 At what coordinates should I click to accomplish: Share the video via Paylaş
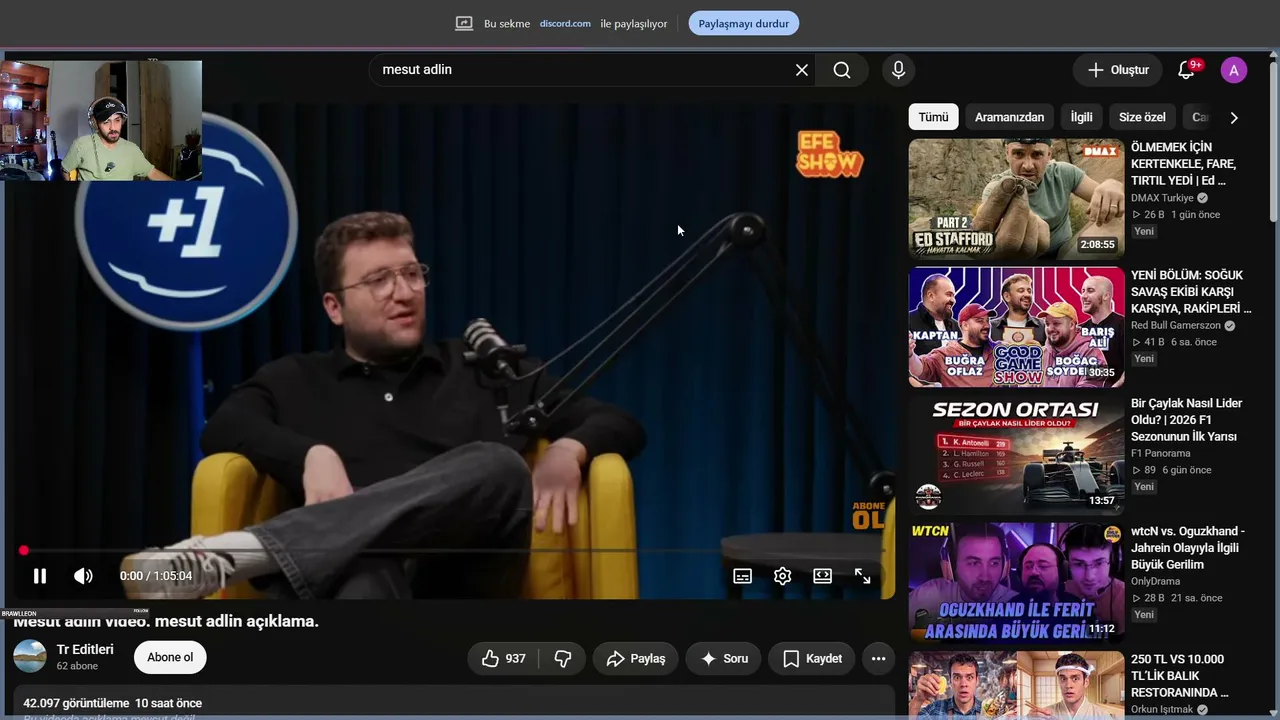(636, 659)
